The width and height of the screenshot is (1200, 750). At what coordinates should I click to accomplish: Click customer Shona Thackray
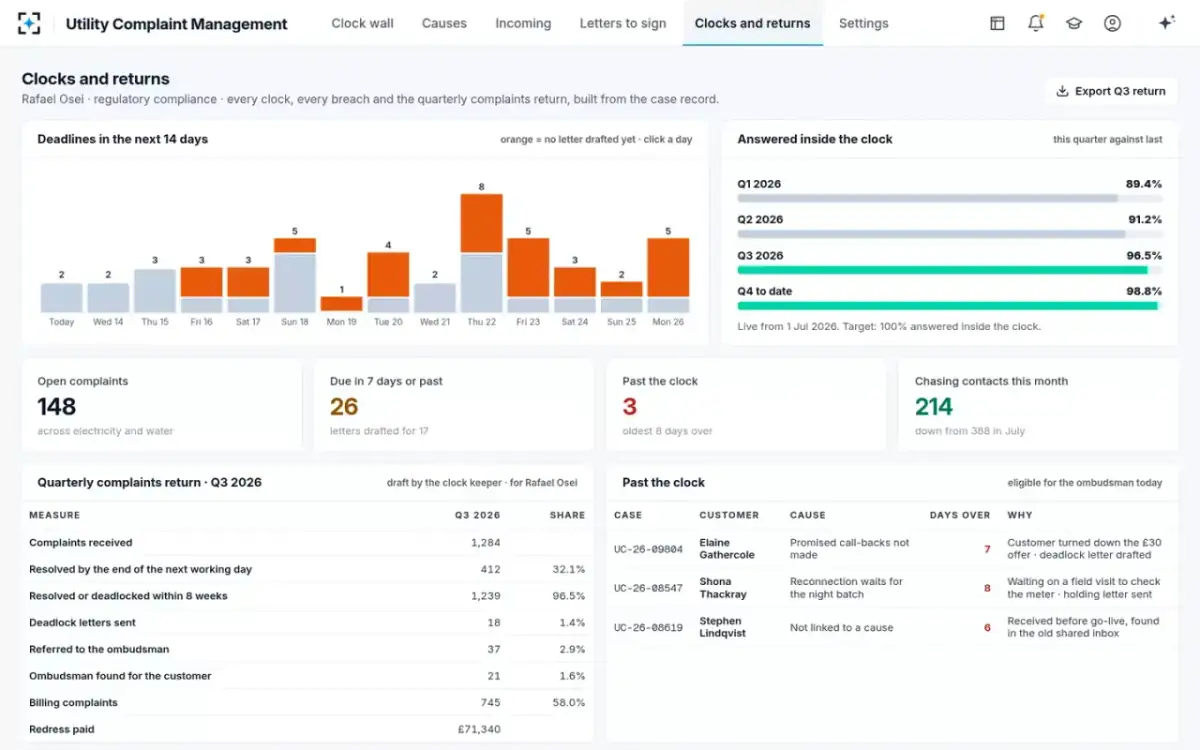[723, 588]
